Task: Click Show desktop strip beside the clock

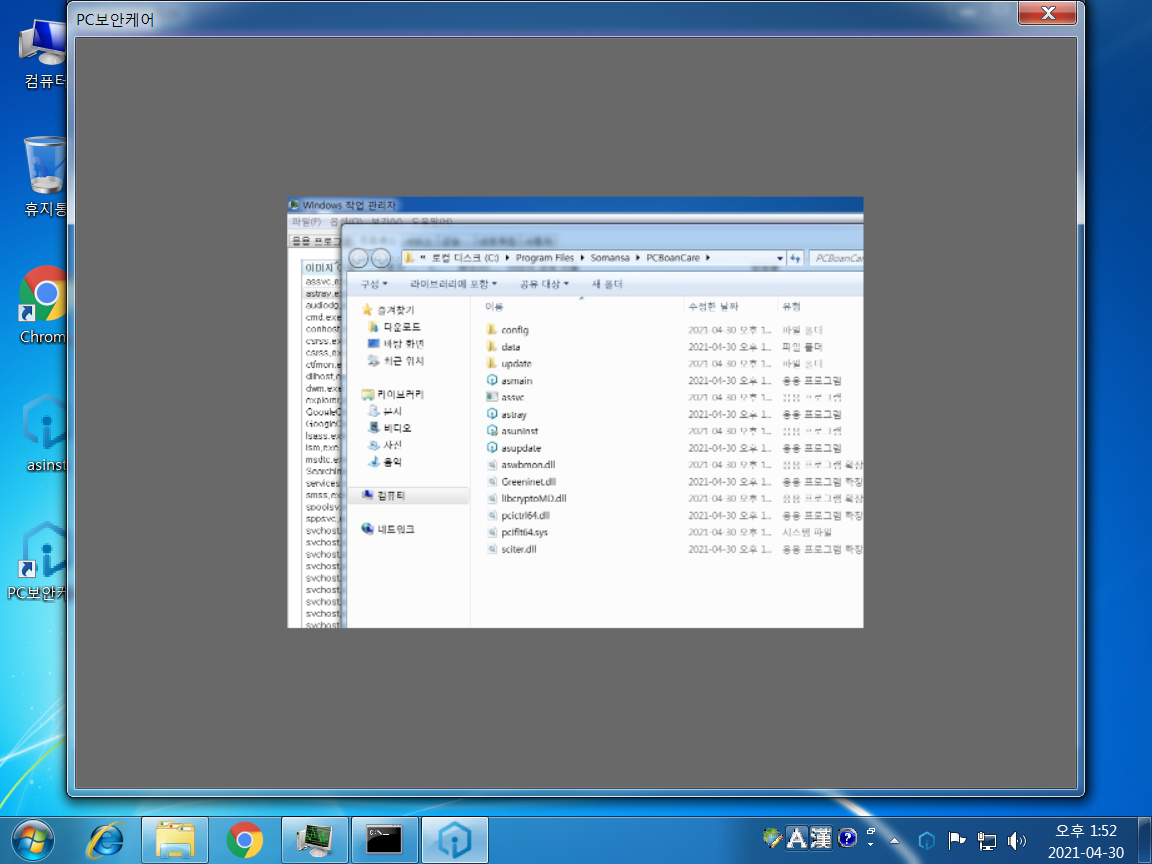Action: tap(1145, 840)
